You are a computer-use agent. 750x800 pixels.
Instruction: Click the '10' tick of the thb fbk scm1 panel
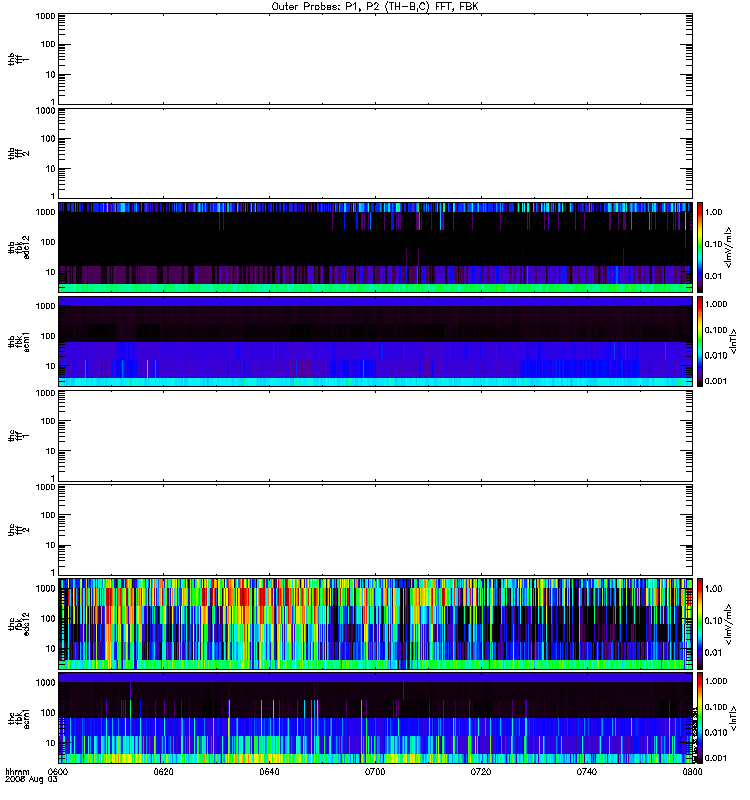(51, 366)
